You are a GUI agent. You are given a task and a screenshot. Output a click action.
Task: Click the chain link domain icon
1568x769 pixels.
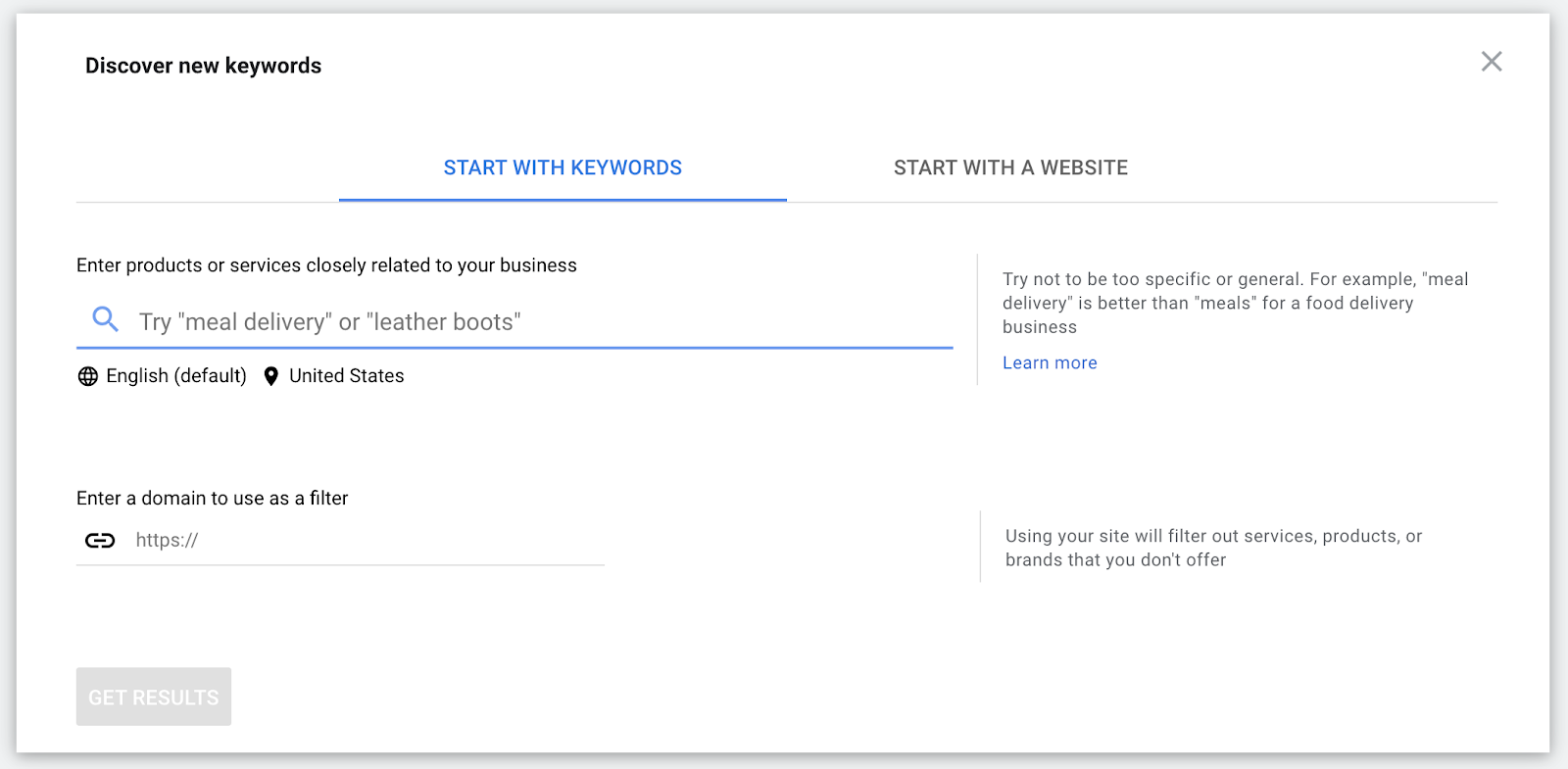100,541
